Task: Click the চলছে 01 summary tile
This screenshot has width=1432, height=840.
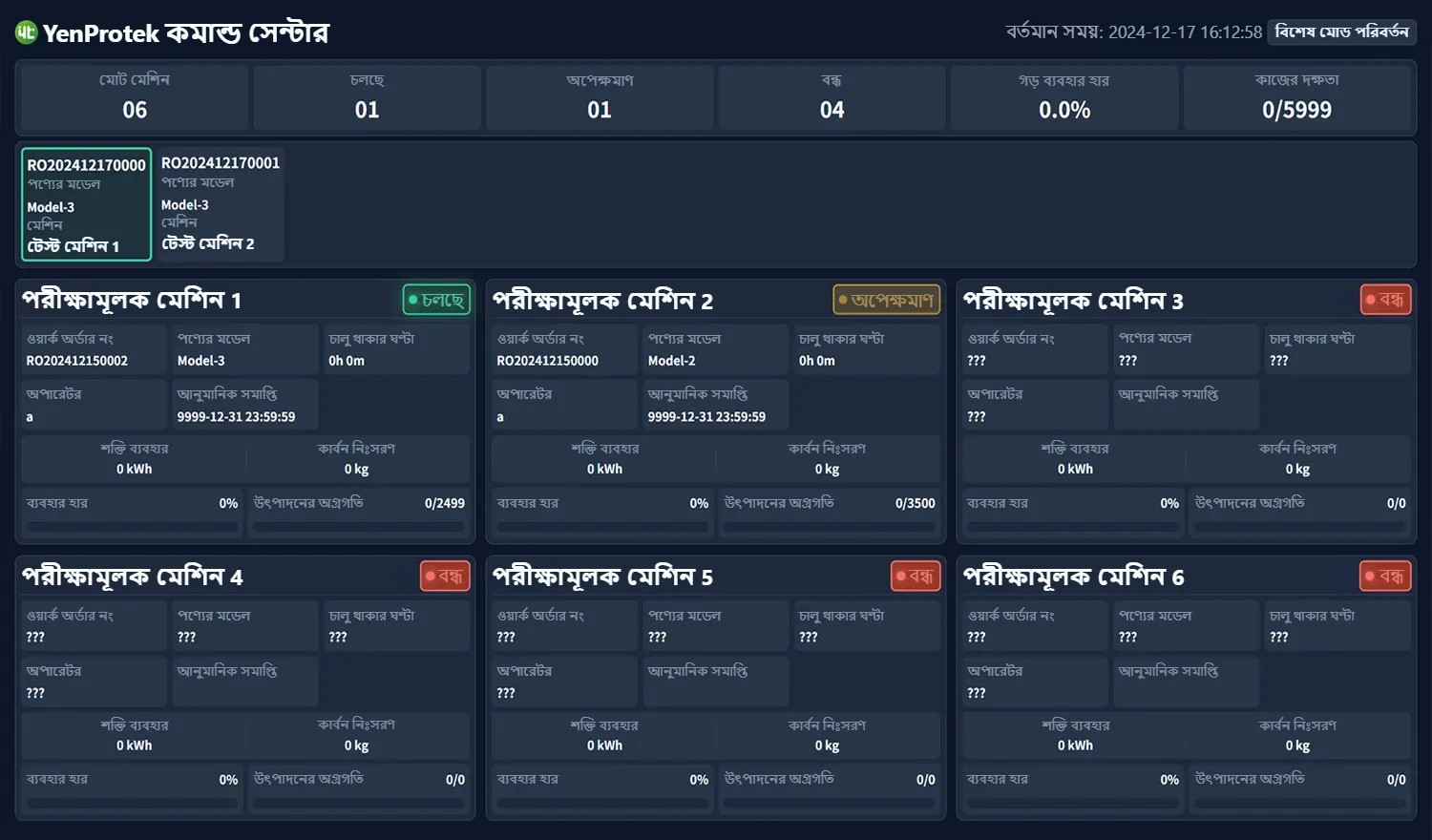Action: (x=367, y=97)
